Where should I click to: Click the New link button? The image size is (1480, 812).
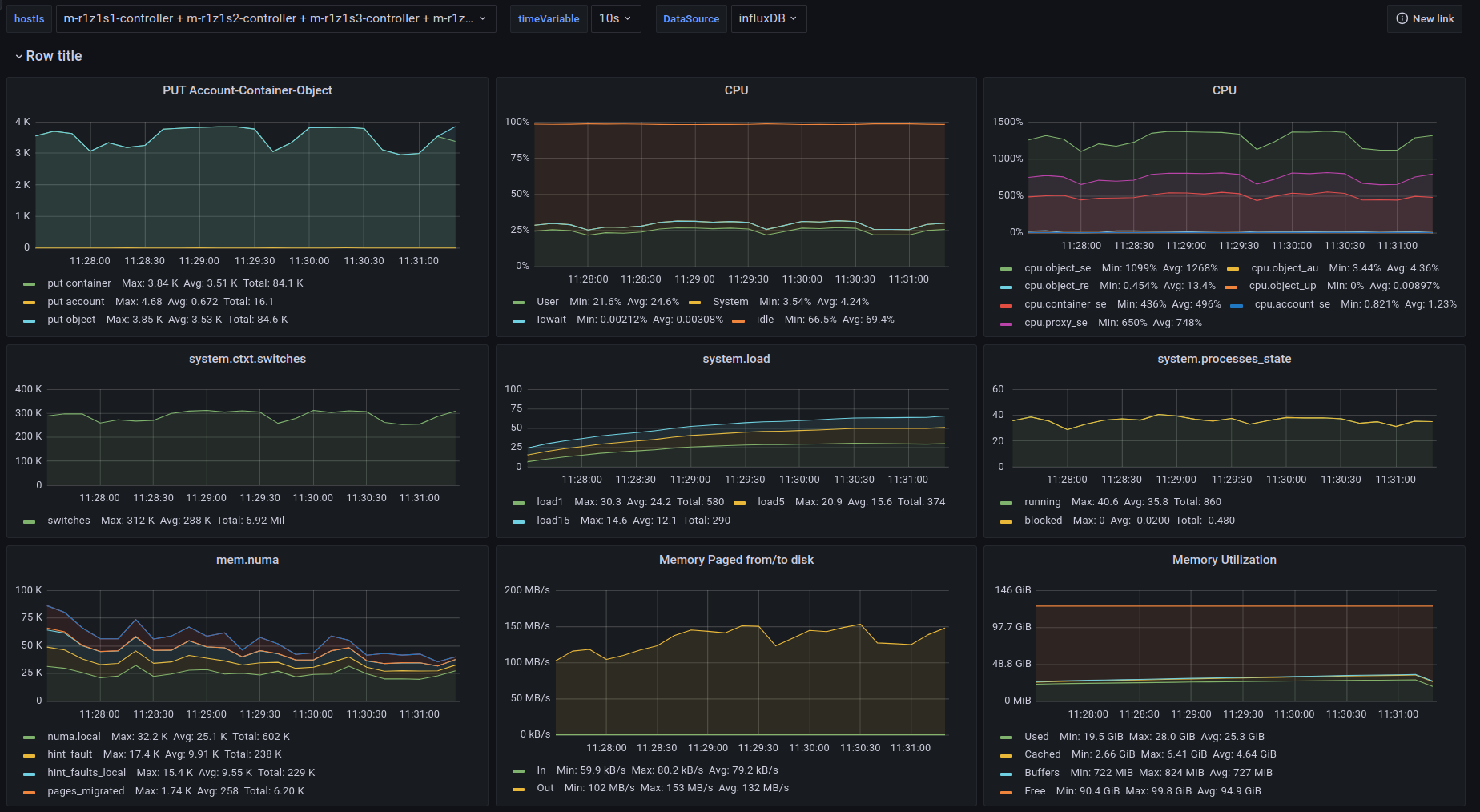(x=1424, y=18)
